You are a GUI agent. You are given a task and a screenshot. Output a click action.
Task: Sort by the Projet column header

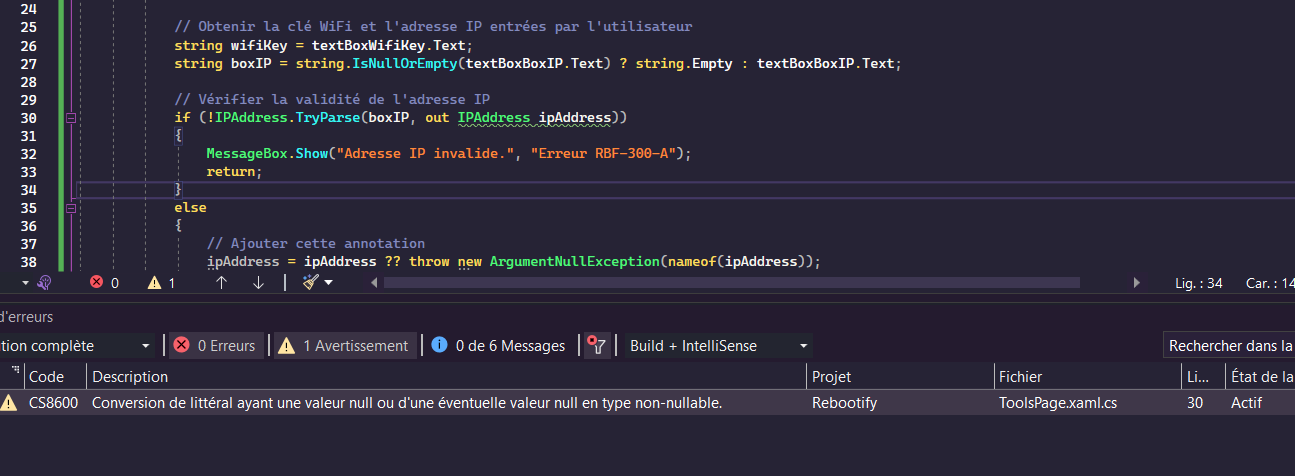coord(900,377)
